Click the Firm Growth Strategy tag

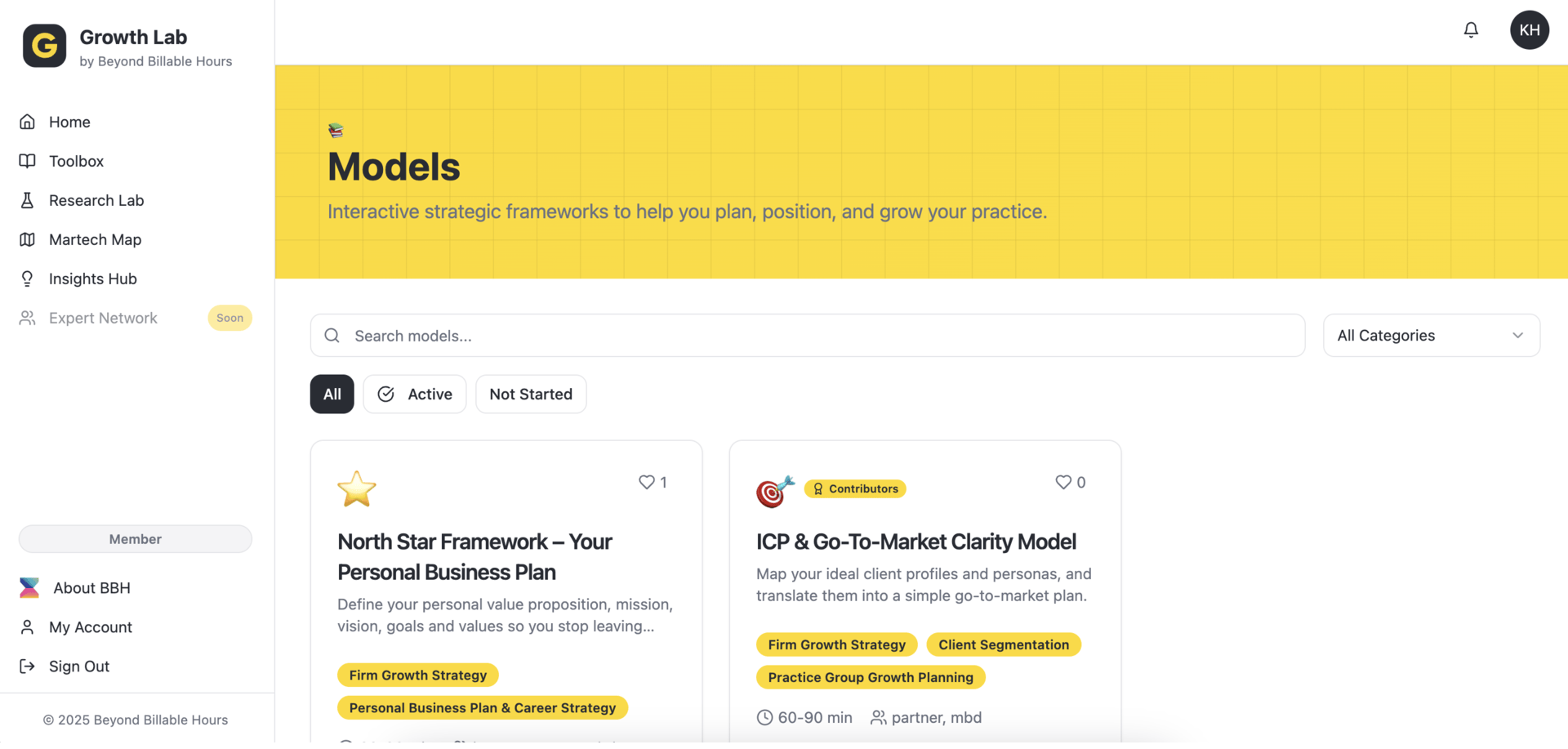point(417,675)
